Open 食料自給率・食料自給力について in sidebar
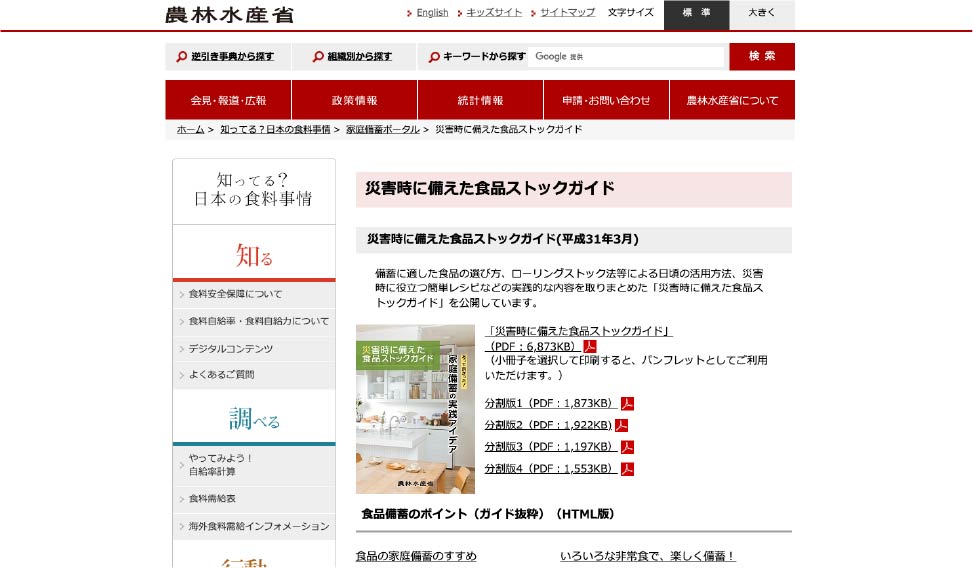The height and width of the screenshot is (568, 973). click(x=254, y=322)
